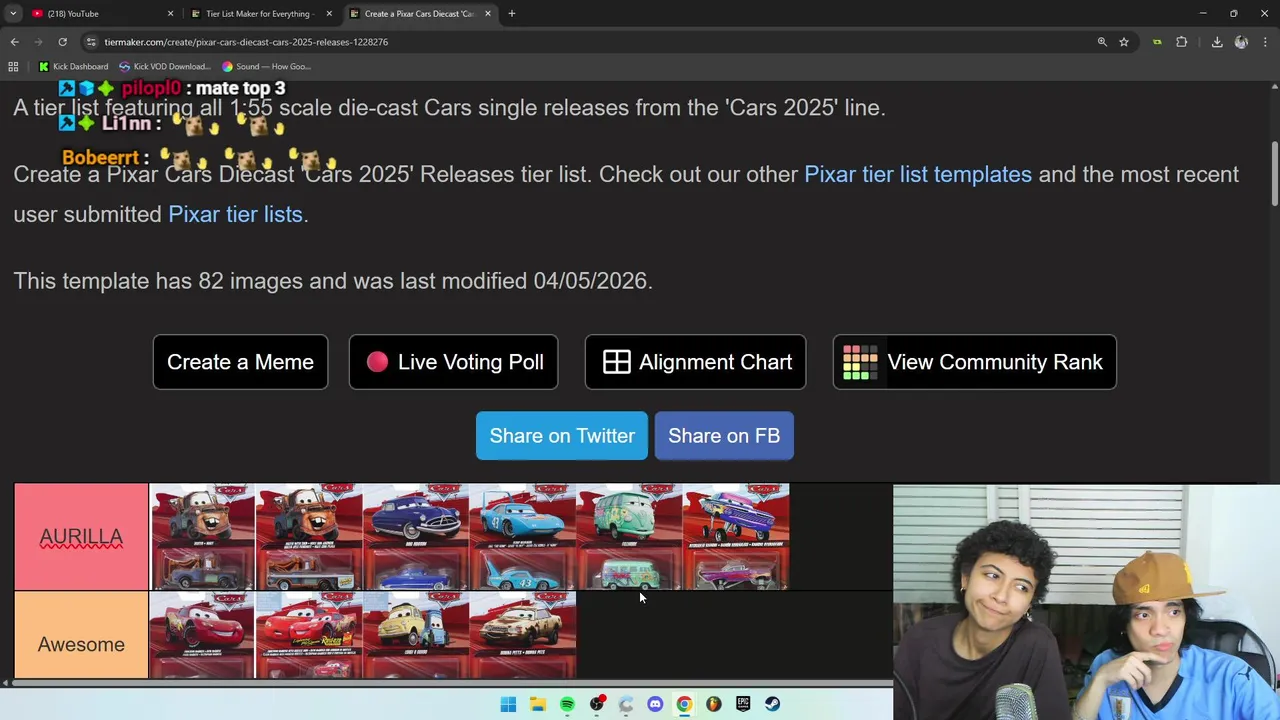Click Share on Twitter
1280x720 pixels.
tap(562, 436)
